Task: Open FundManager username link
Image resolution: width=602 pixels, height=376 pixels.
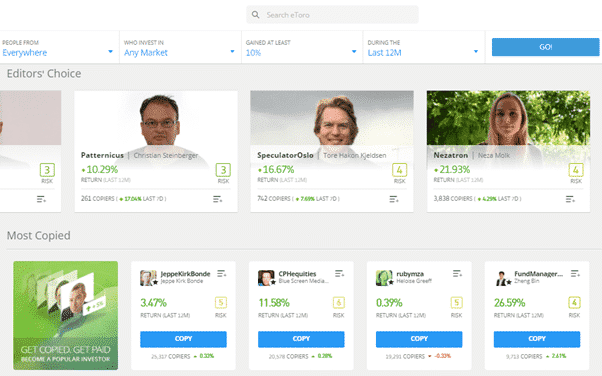Action: coord(539,274)
